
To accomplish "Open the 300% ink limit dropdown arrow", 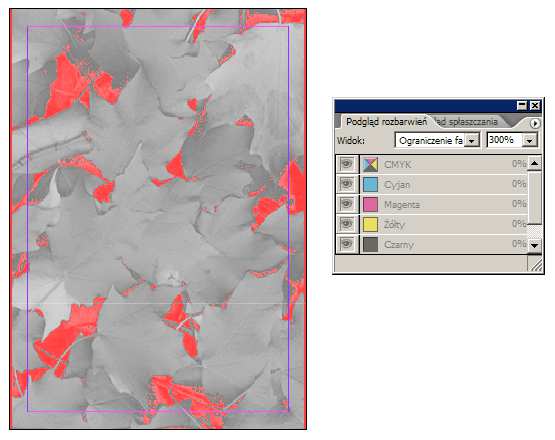I will 530,141.
